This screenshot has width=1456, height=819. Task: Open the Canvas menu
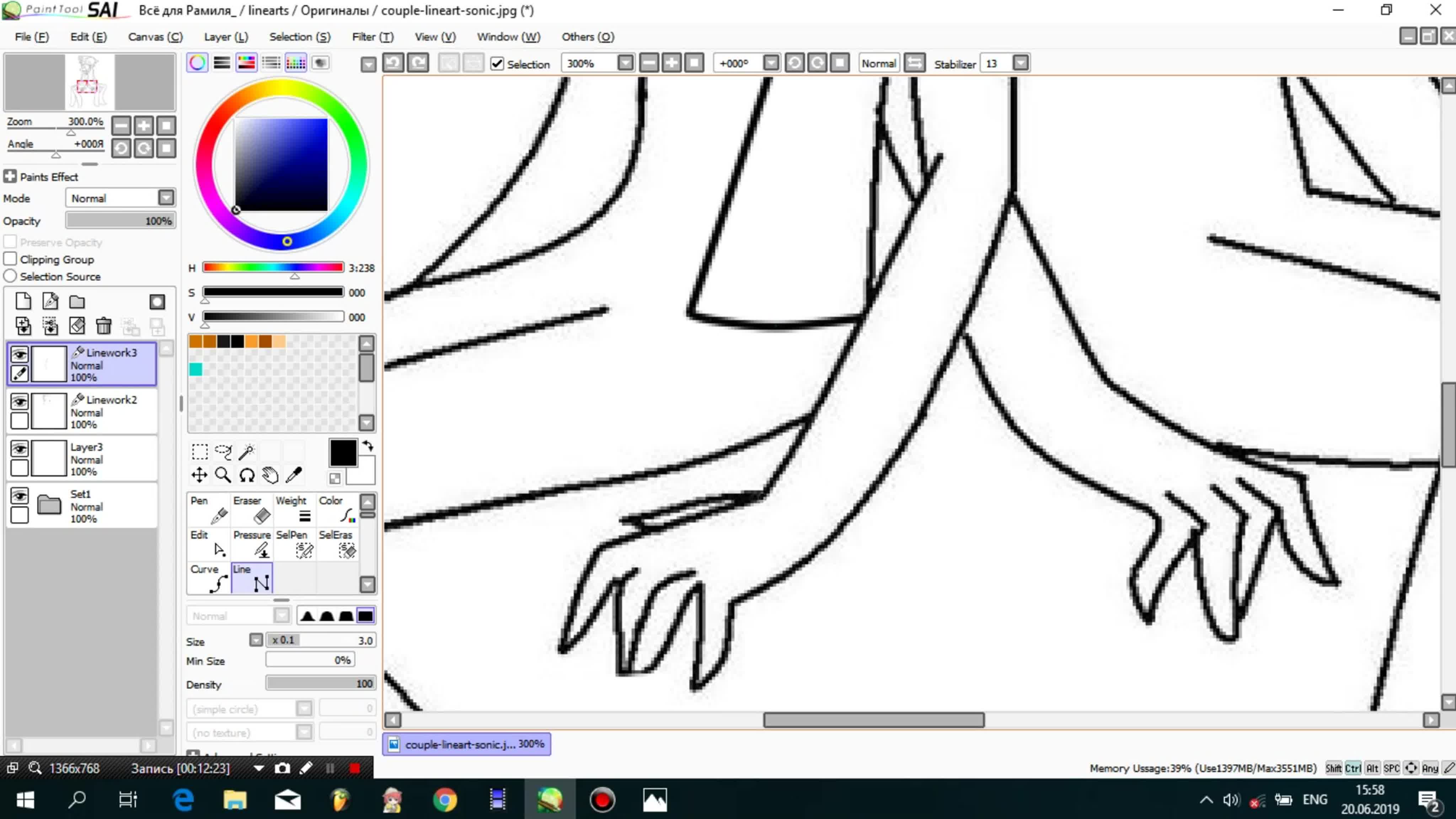click(155, 37)
